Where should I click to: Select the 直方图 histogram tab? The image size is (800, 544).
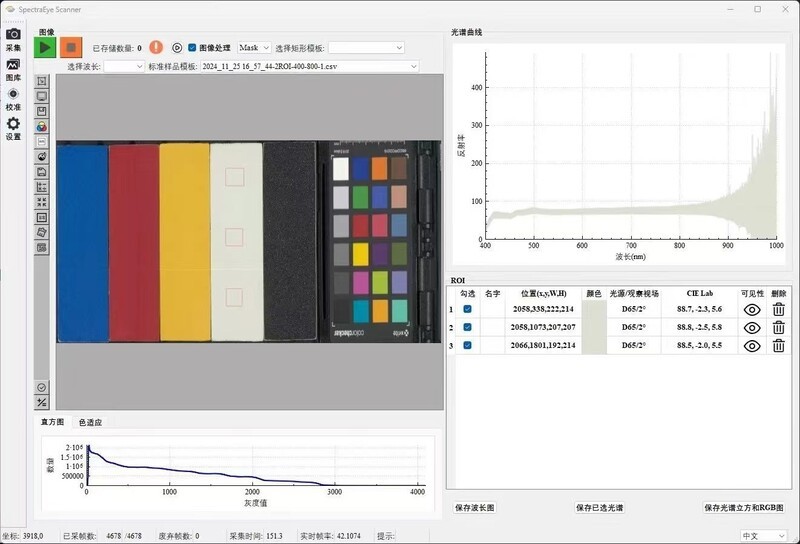point(53,422)
